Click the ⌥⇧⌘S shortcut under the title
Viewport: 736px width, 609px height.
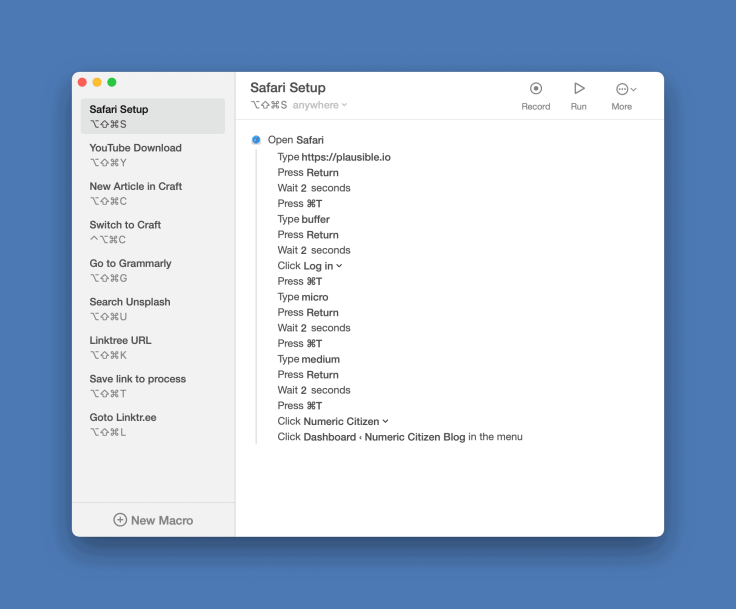click(x=269, y=105)
